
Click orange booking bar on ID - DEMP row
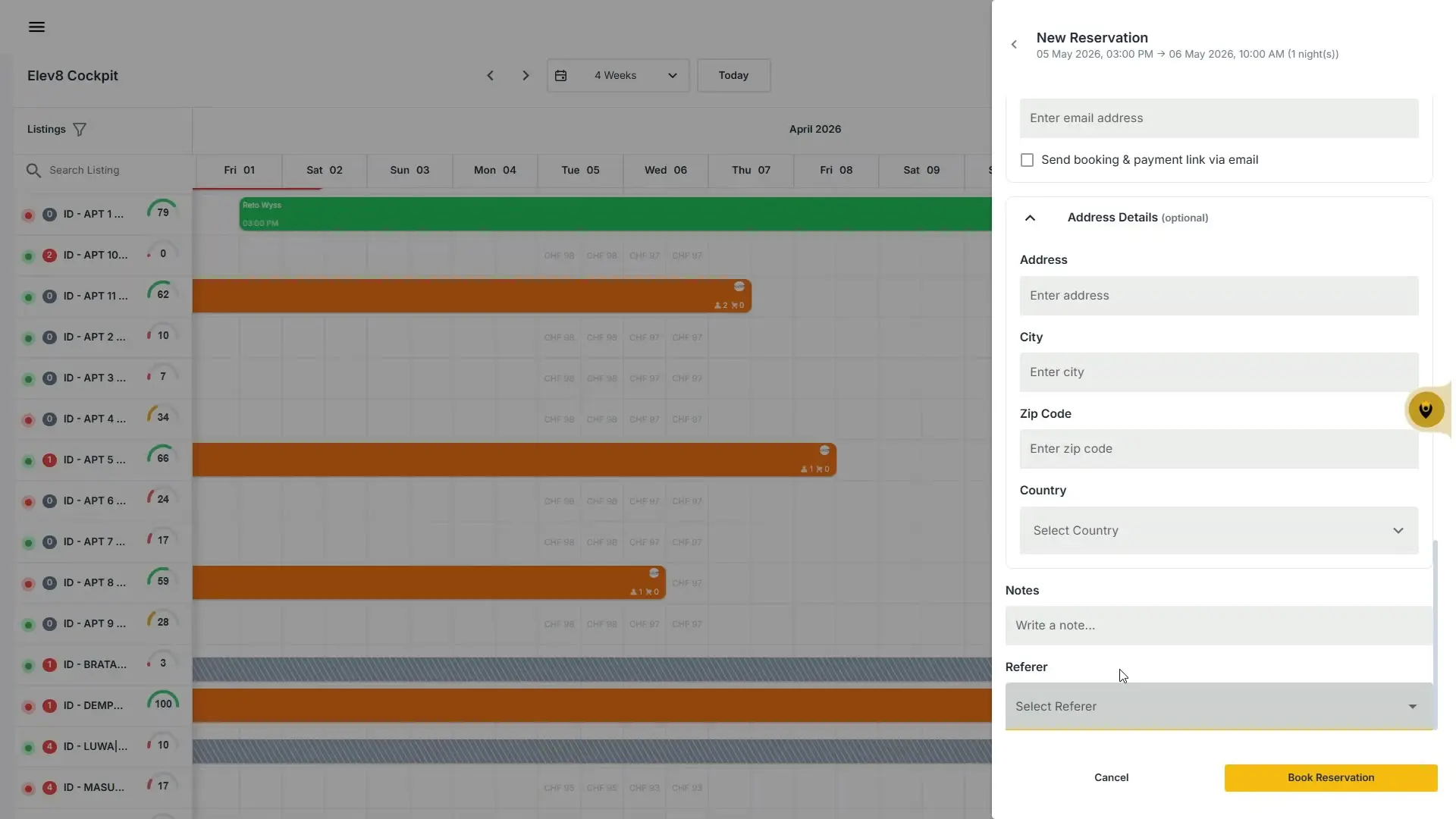[592, 706]
